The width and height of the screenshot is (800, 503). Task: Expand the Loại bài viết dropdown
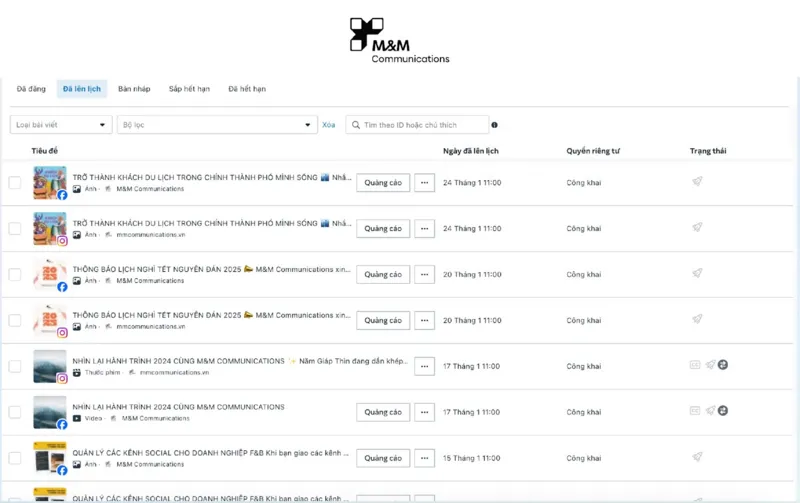tap(61, 125)
